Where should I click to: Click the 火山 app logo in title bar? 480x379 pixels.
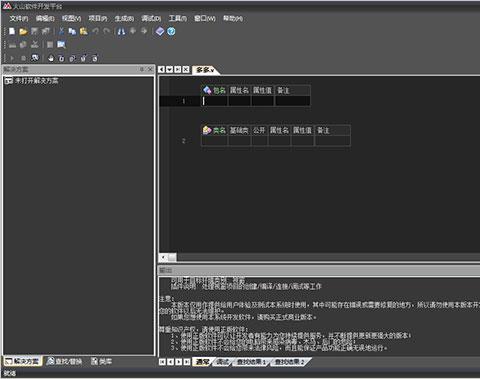[7, 6]
